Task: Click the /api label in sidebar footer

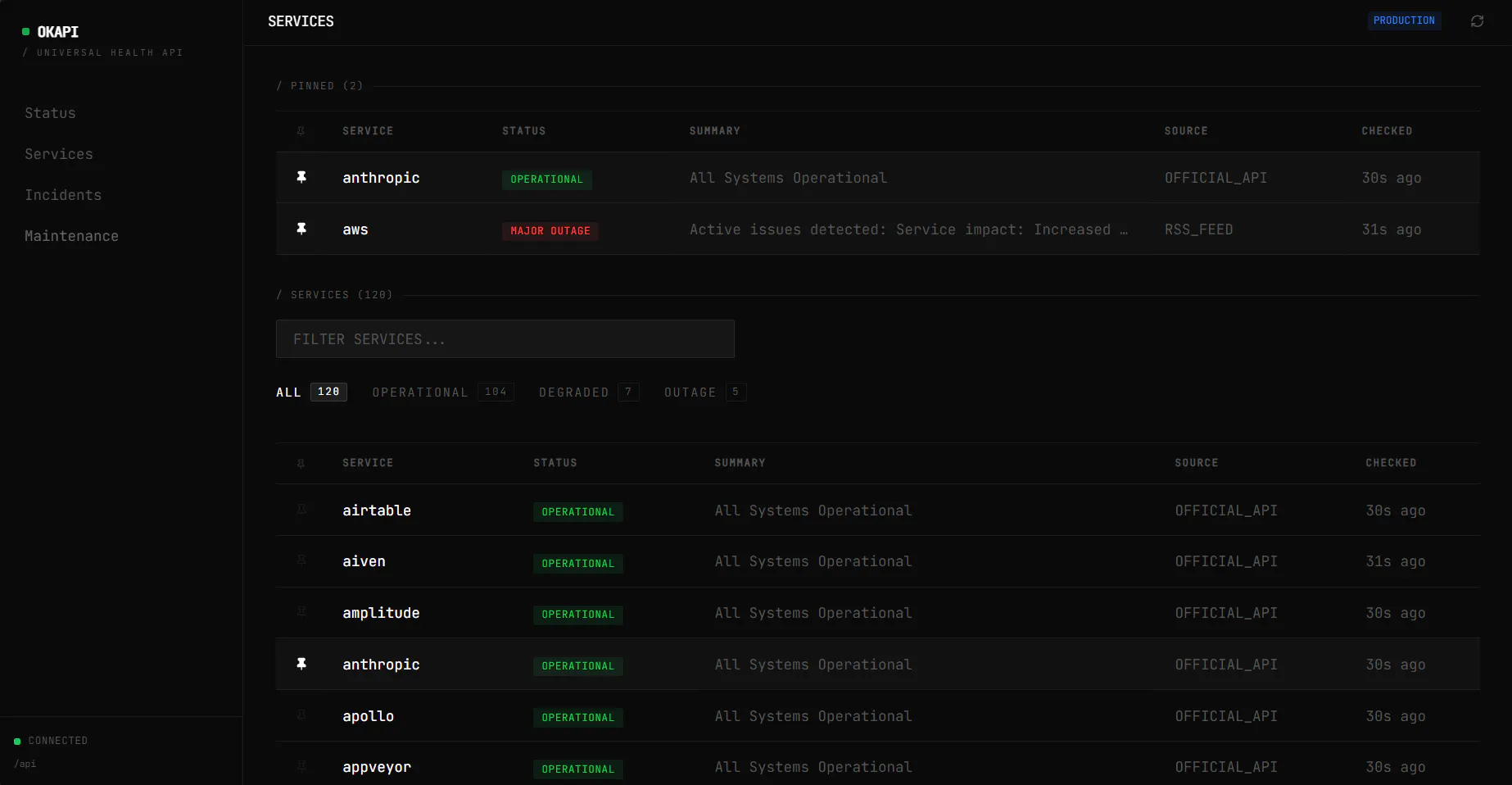Action: tap(25, 764)
